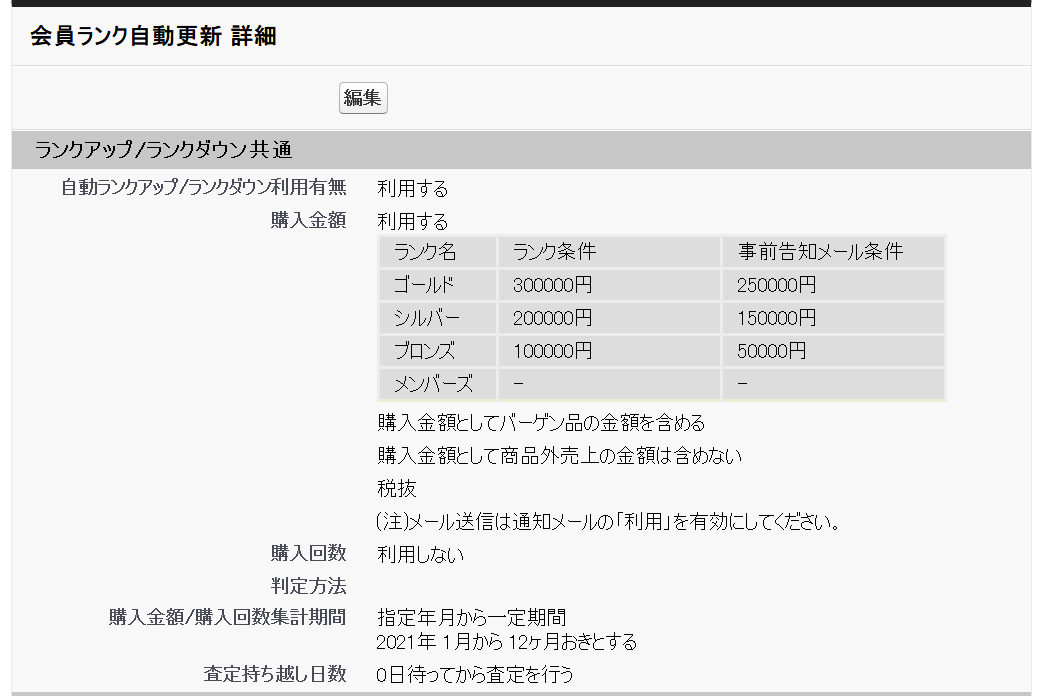The image size is (1041, 696).
Task: Click the 編集 (Edit) button
Action: coord(362,98)
